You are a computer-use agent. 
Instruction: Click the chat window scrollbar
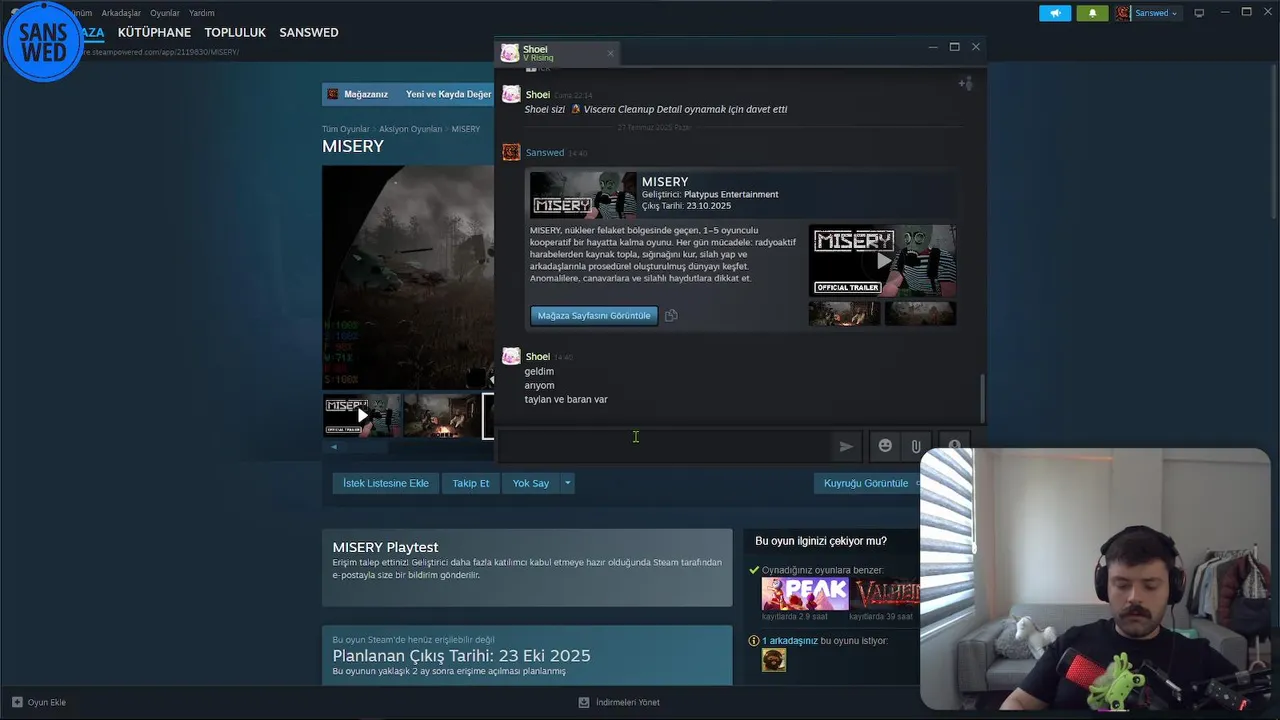(982, 398)
